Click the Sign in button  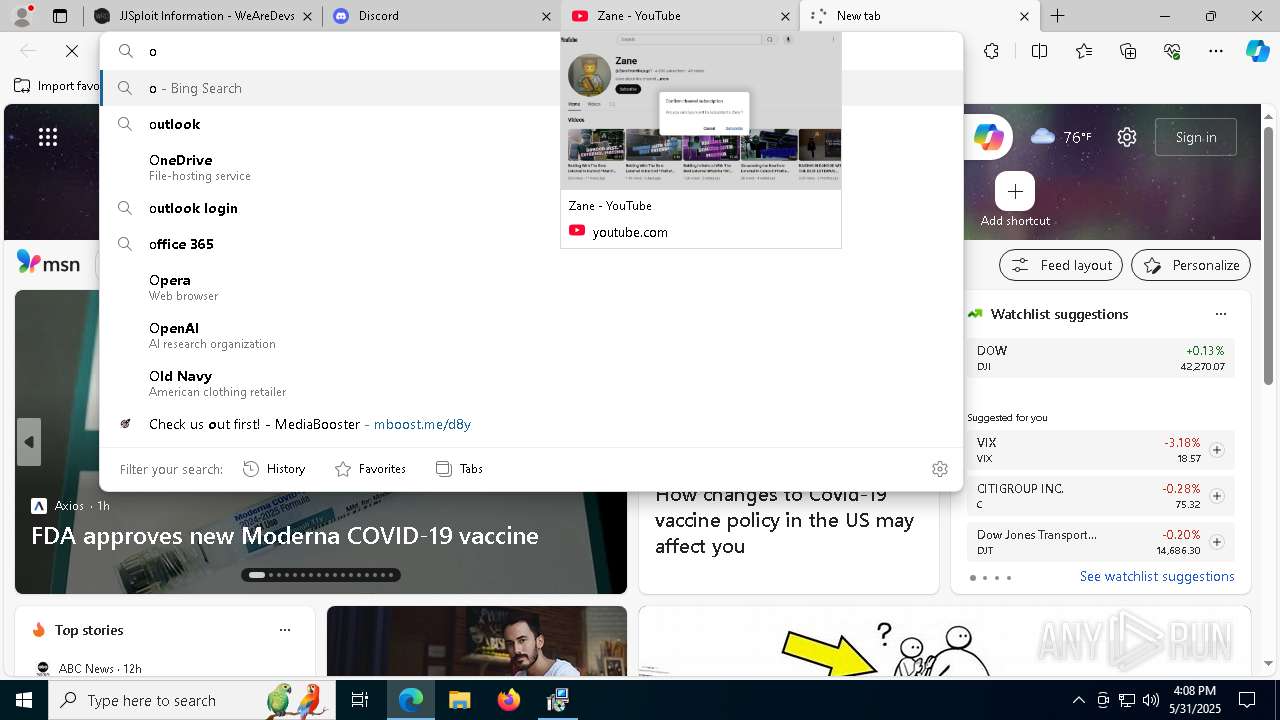pyautogui.click(x=1196, y=137)
